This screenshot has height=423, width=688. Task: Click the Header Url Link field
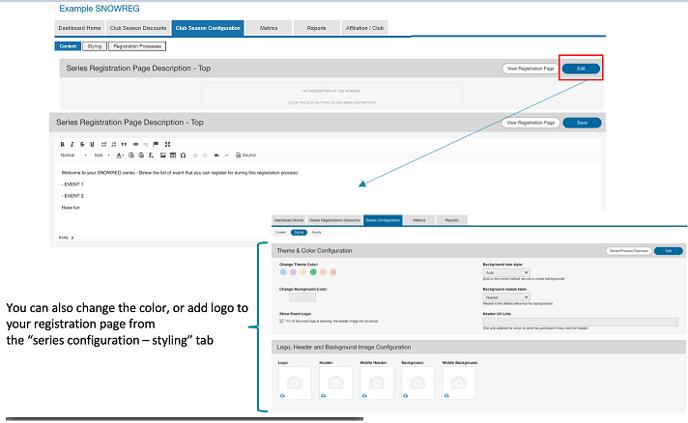coord(580,321)
